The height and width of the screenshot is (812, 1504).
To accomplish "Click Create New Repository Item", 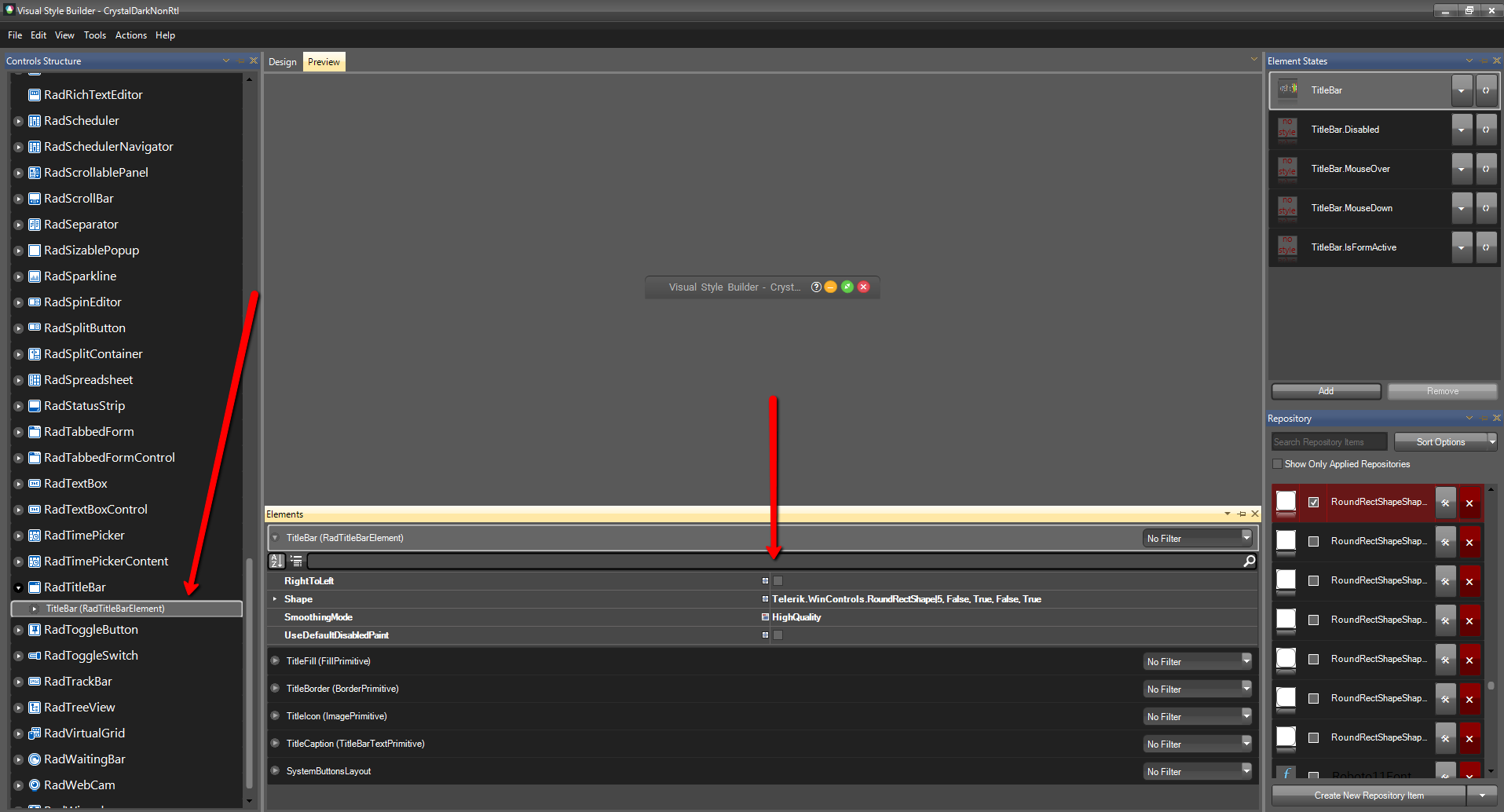I will point(1369,796).
